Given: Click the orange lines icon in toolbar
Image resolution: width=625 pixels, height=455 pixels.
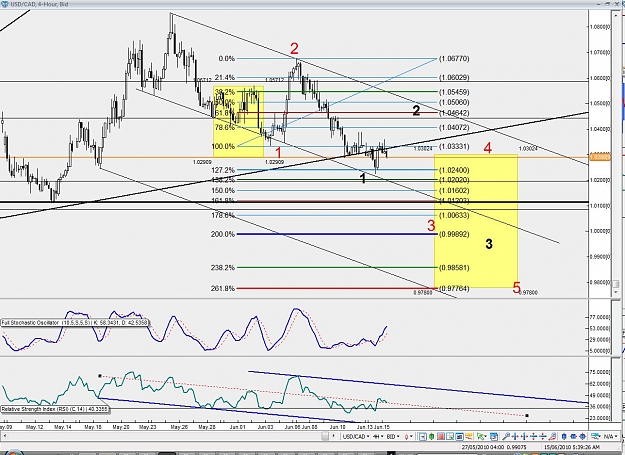Looking at the screenshot, I should [x=469, y=437].
